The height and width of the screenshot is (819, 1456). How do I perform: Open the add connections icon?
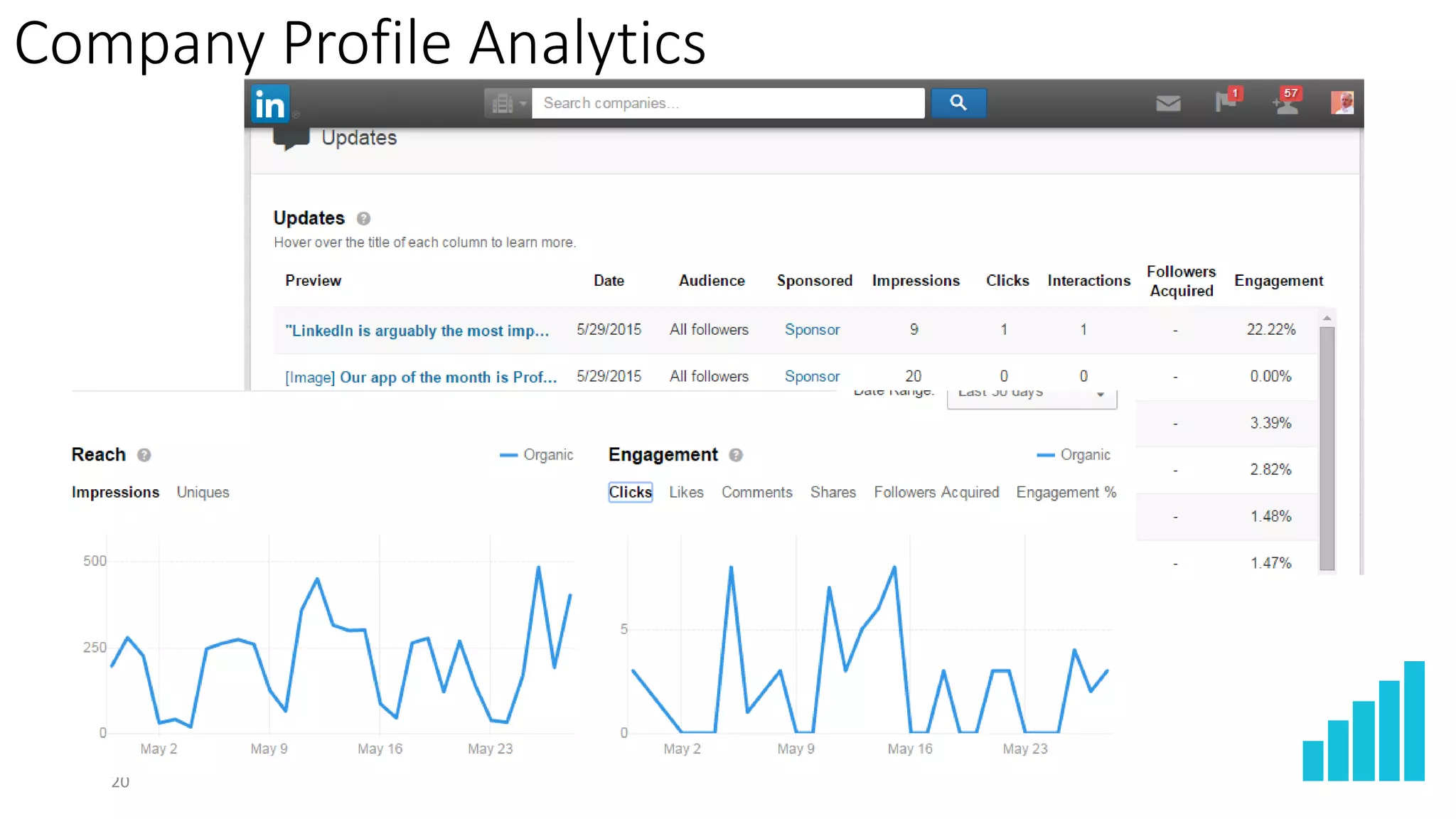tap(1288, 101)
